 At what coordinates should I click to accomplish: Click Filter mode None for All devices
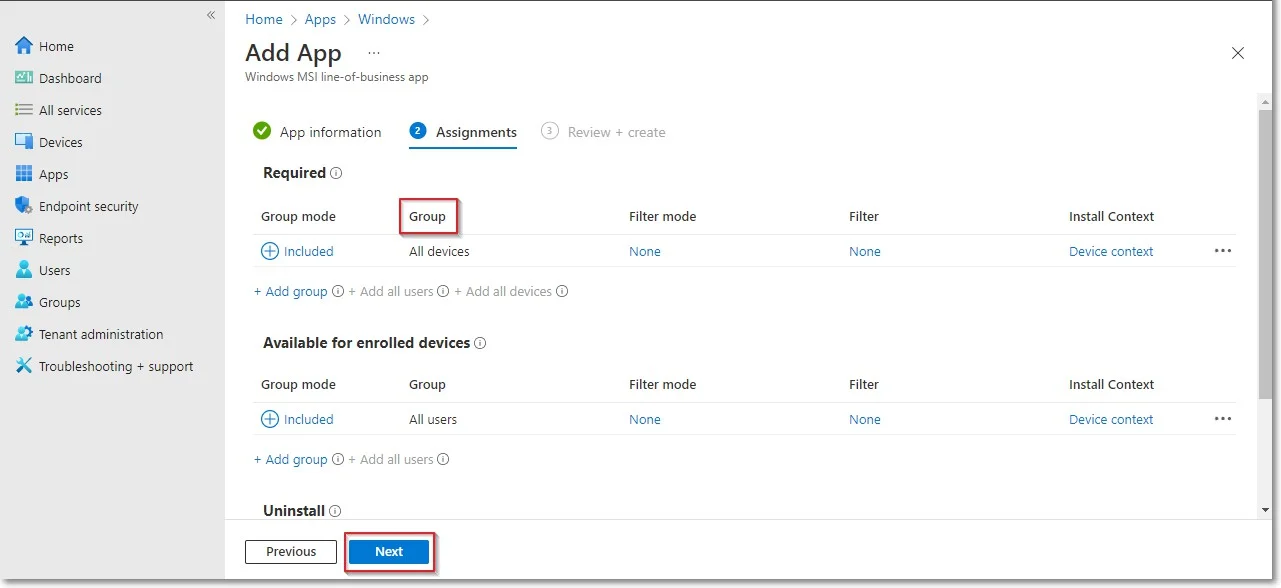(x=645, y=252)
